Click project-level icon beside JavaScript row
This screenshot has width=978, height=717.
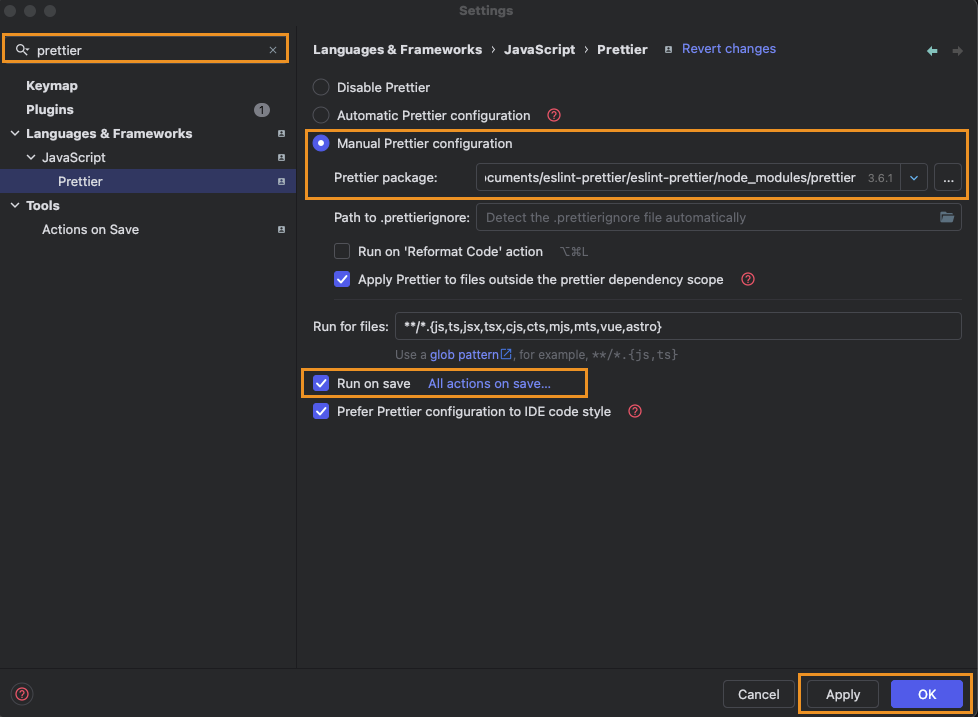pos(281,158)
